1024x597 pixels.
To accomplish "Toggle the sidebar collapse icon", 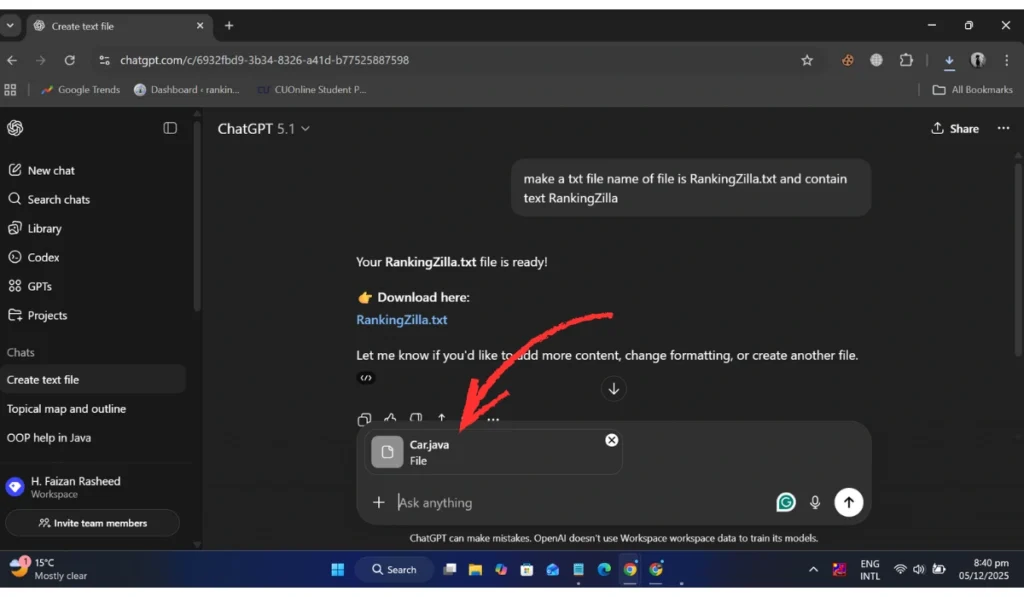I will coord(170,128).
